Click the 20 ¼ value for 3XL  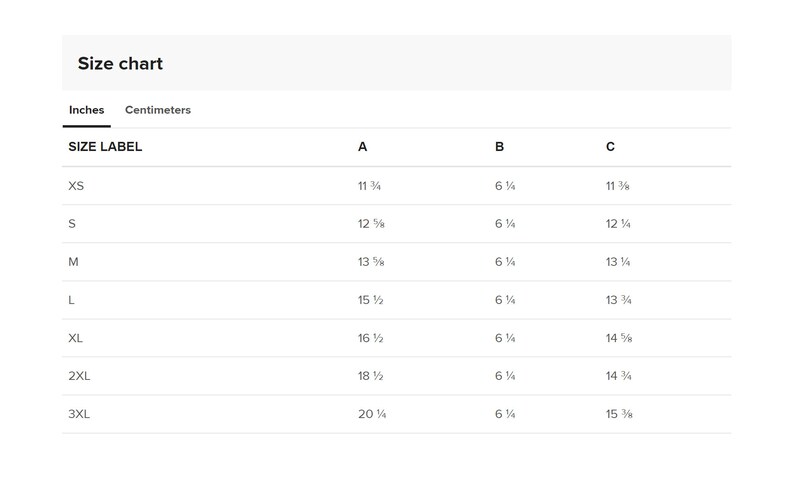372,414
